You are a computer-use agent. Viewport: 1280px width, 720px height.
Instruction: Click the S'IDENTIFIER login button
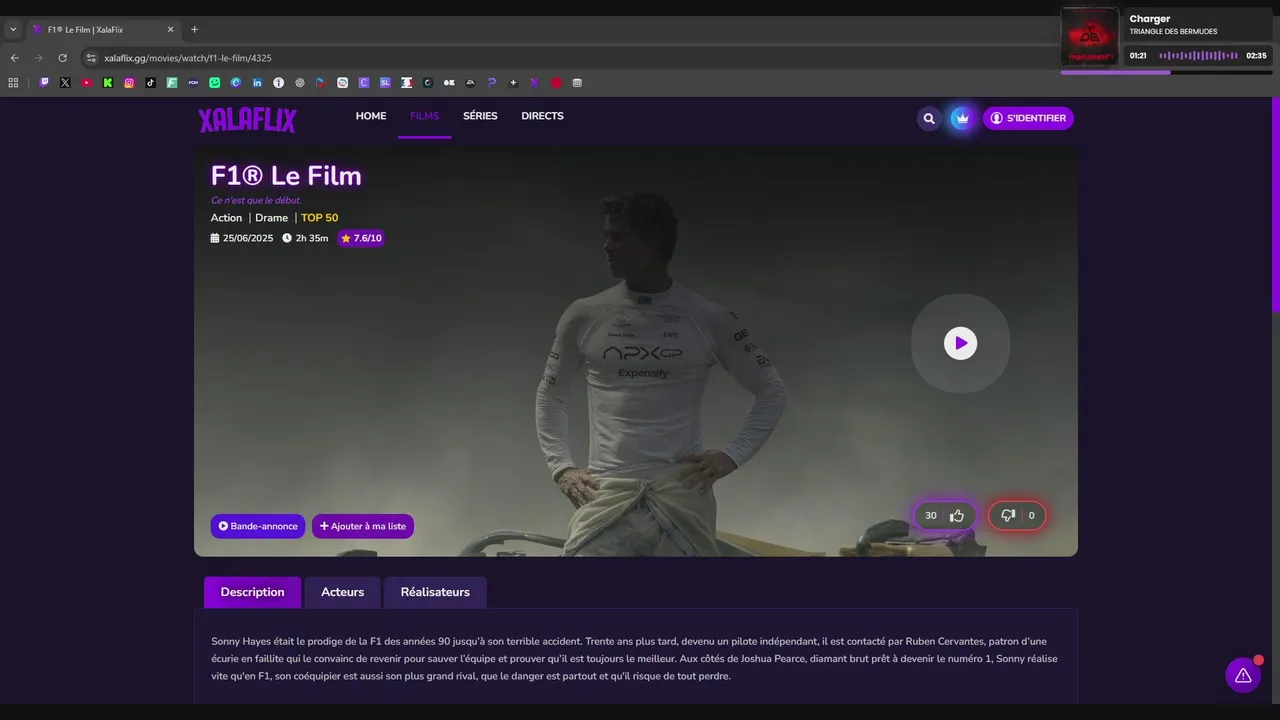tap(1028, 118)
